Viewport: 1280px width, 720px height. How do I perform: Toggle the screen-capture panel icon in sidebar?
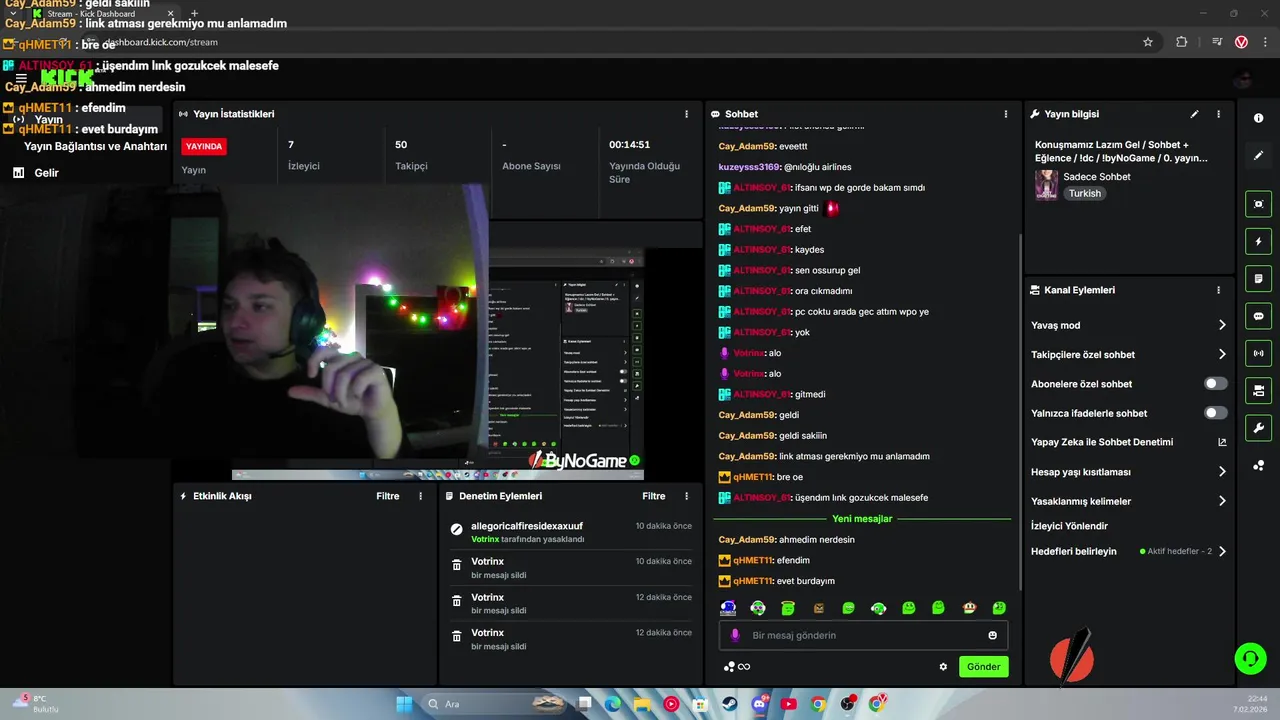pos(1258,204)
